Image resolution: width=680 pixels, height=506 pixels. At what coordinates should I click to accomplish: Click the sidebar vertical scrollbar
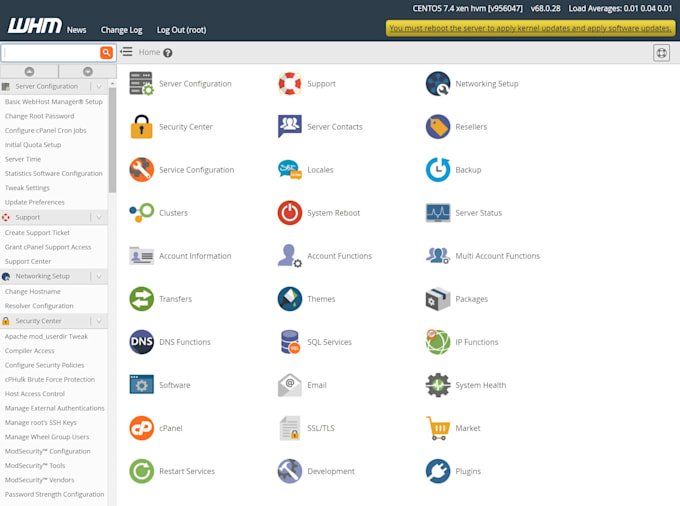(112, 139)
